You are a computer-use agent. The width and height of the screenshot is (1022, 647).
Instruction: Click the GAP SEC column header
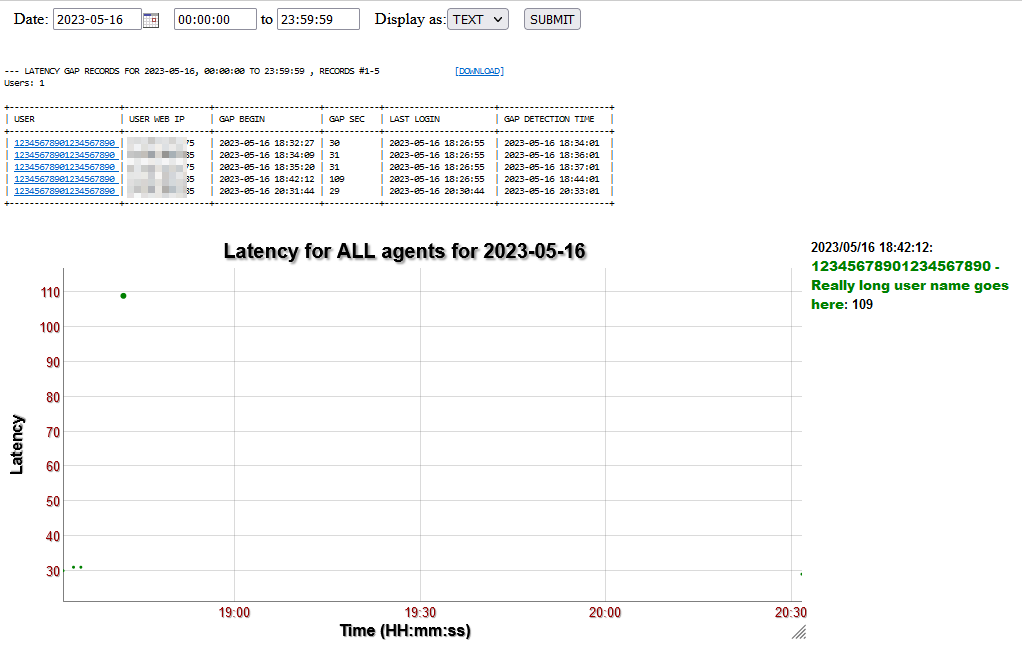(x=347, y=119)
